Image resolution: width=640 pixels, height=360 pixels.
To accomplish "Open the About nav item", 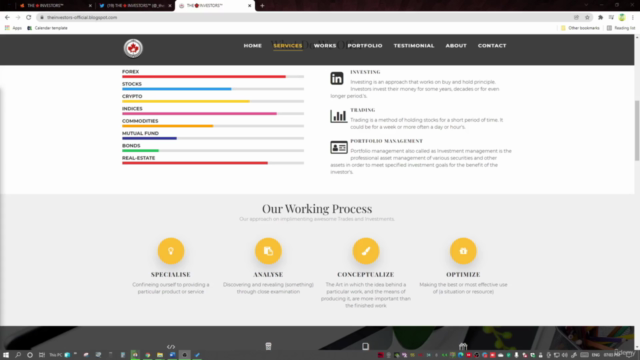I will tap(456, 46).
